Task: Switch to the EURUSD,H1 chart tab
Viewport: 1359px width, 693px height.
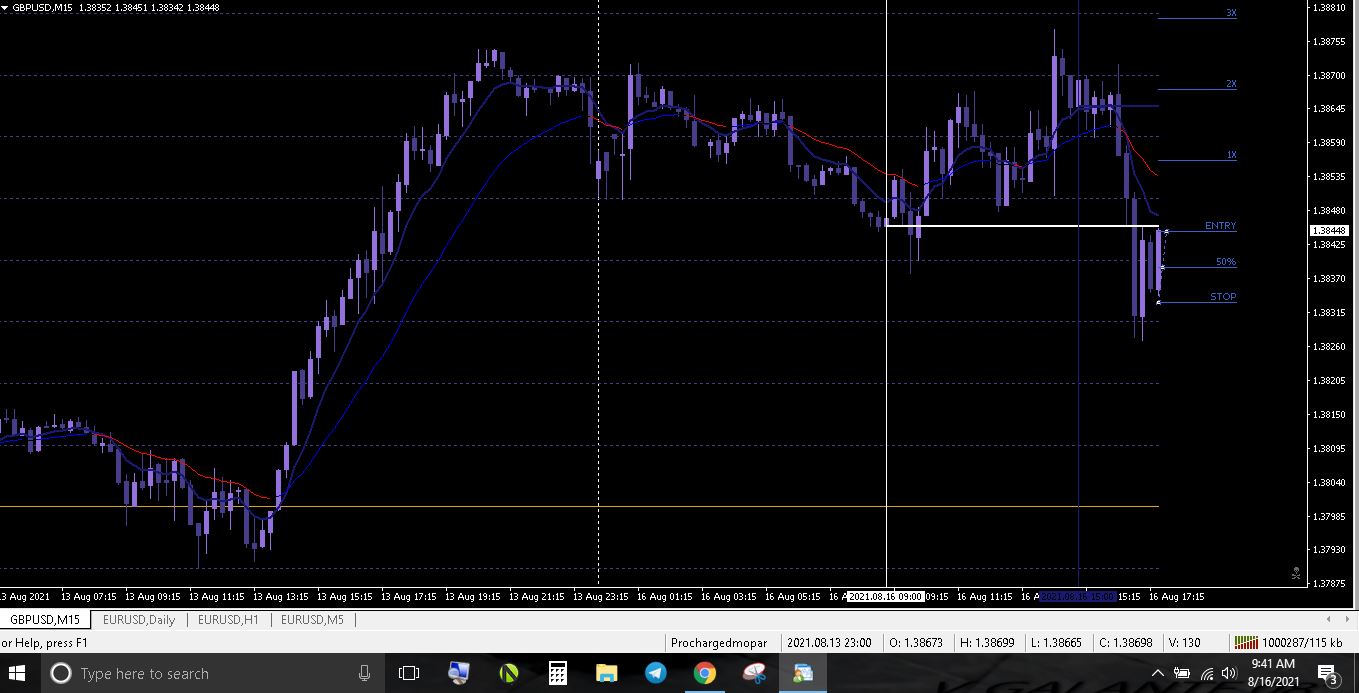Action: pyautogui.click(x=228, y=619)
